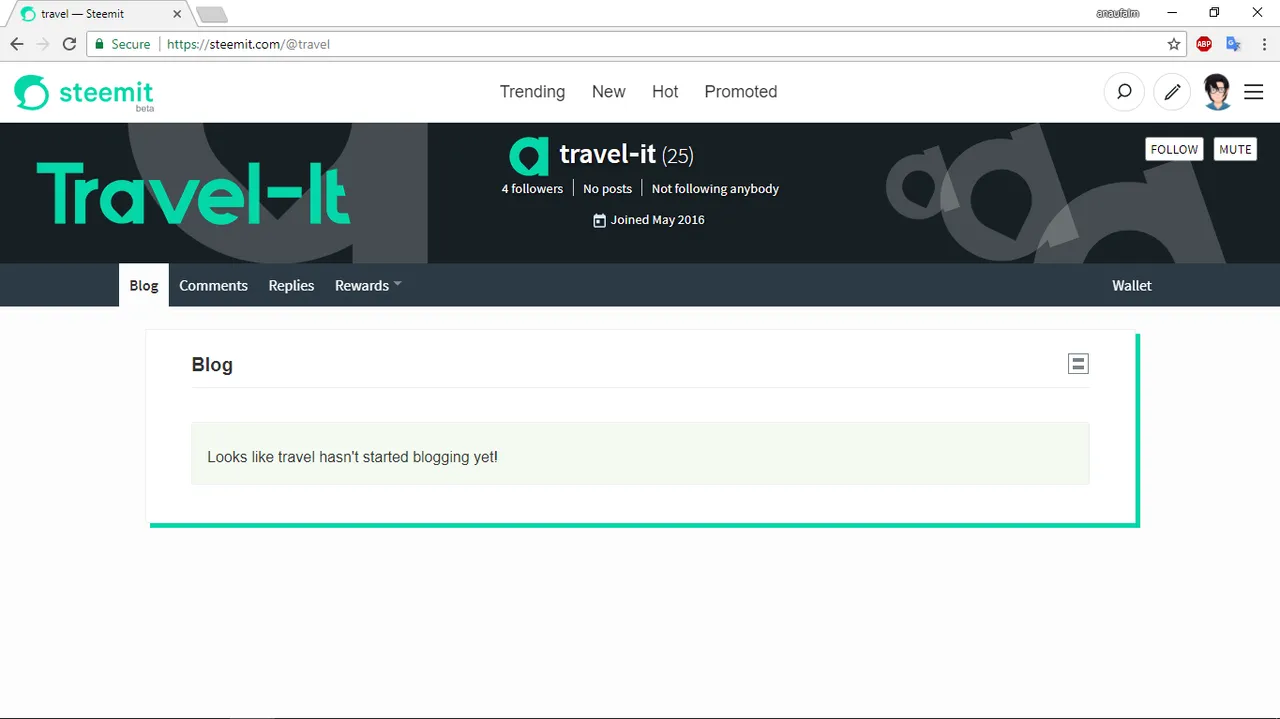Click the Chrome profile name button
The image size is (1280, 719).
click(x=1117, y=13)
